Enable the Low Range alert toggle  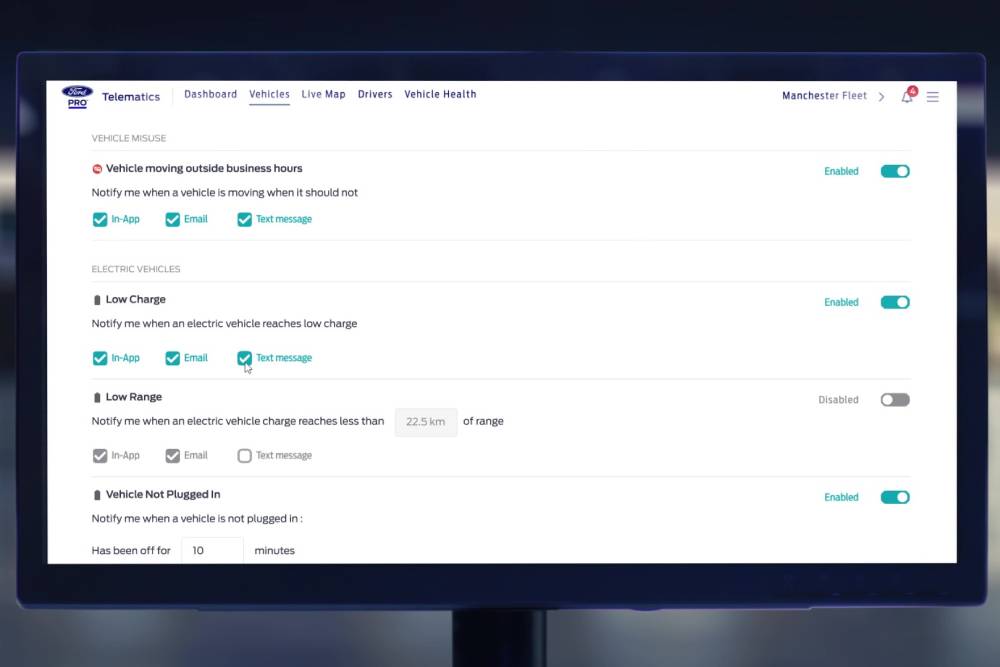click(894, 400)
